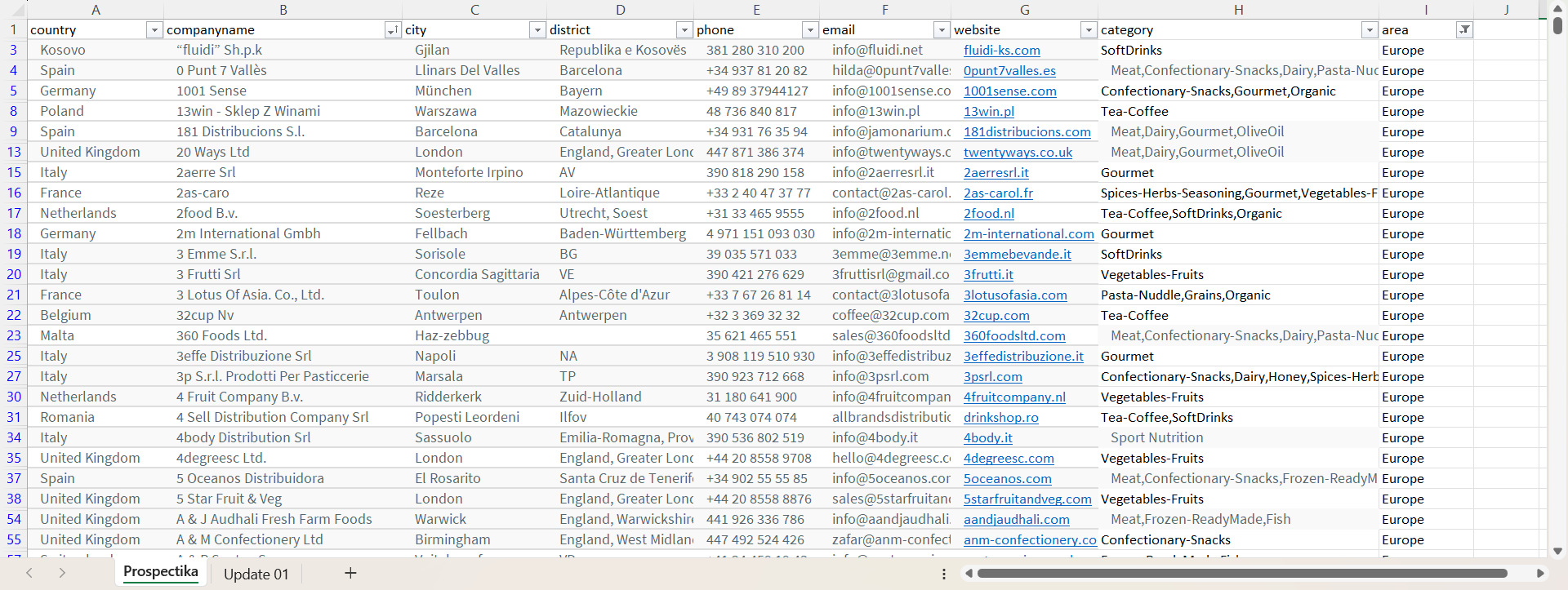
Task: Open the city column filter dropdown
Action: click(537, 30)
